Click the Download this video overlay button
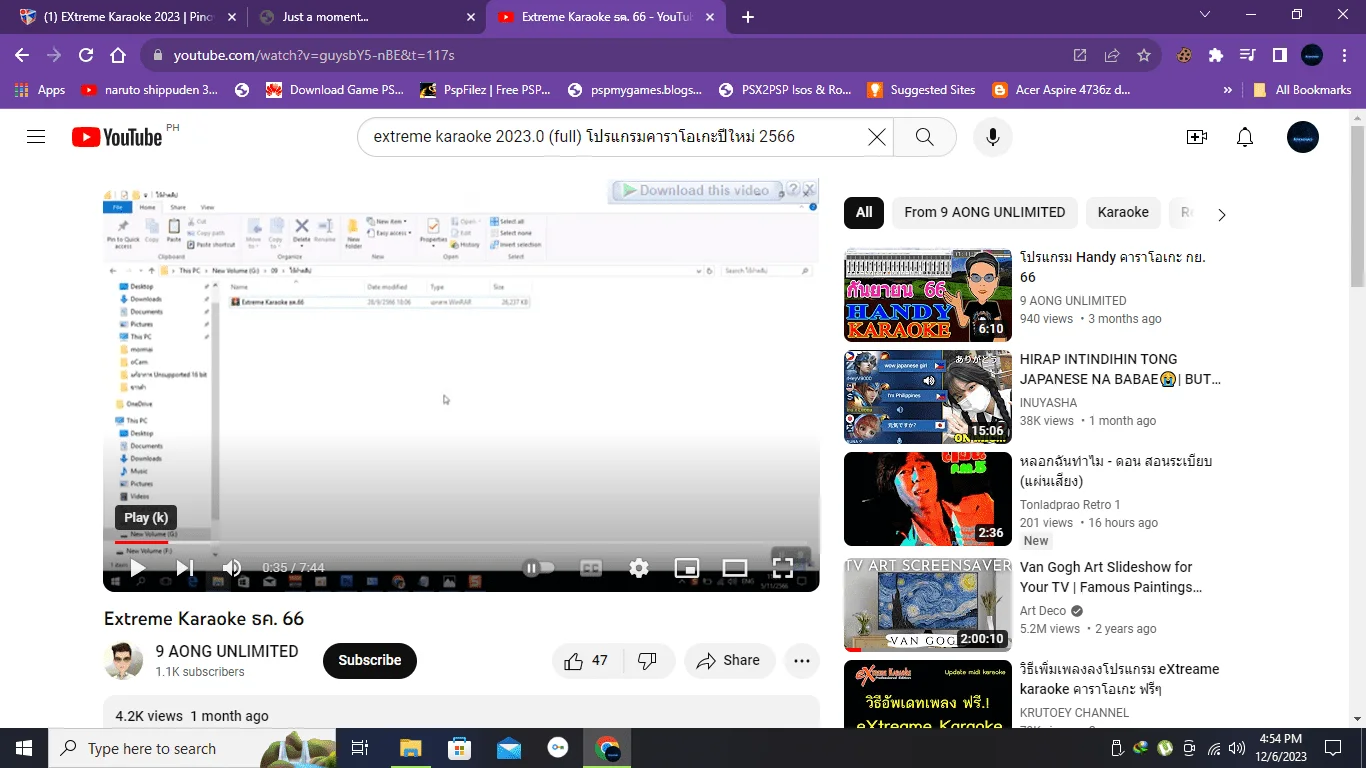 695,190
